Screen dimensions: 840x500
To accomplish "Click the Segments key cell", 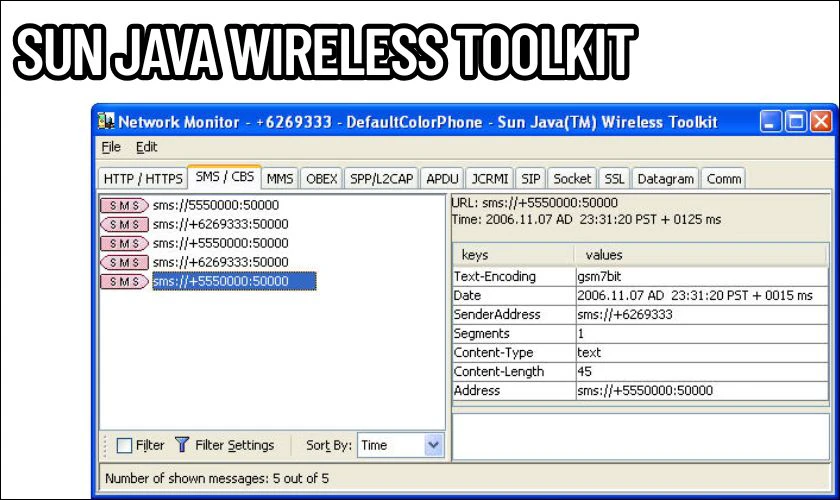I will [x=514, y=333].
